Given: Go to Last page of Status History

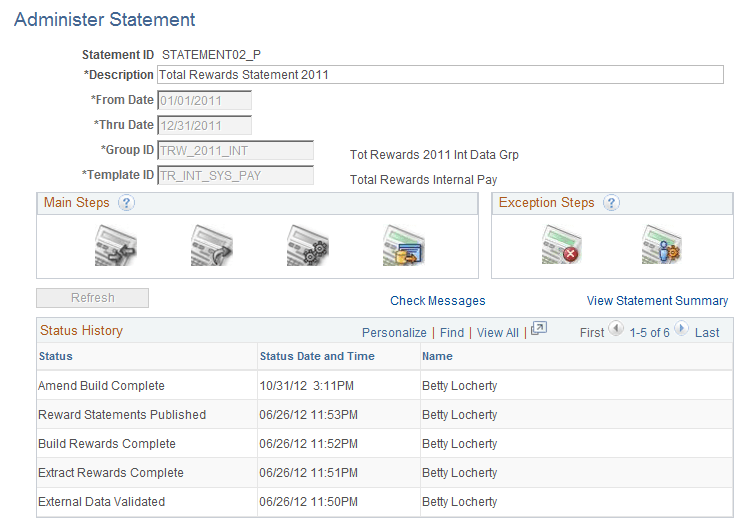Looking at the screenshot, I should point(707,333).
